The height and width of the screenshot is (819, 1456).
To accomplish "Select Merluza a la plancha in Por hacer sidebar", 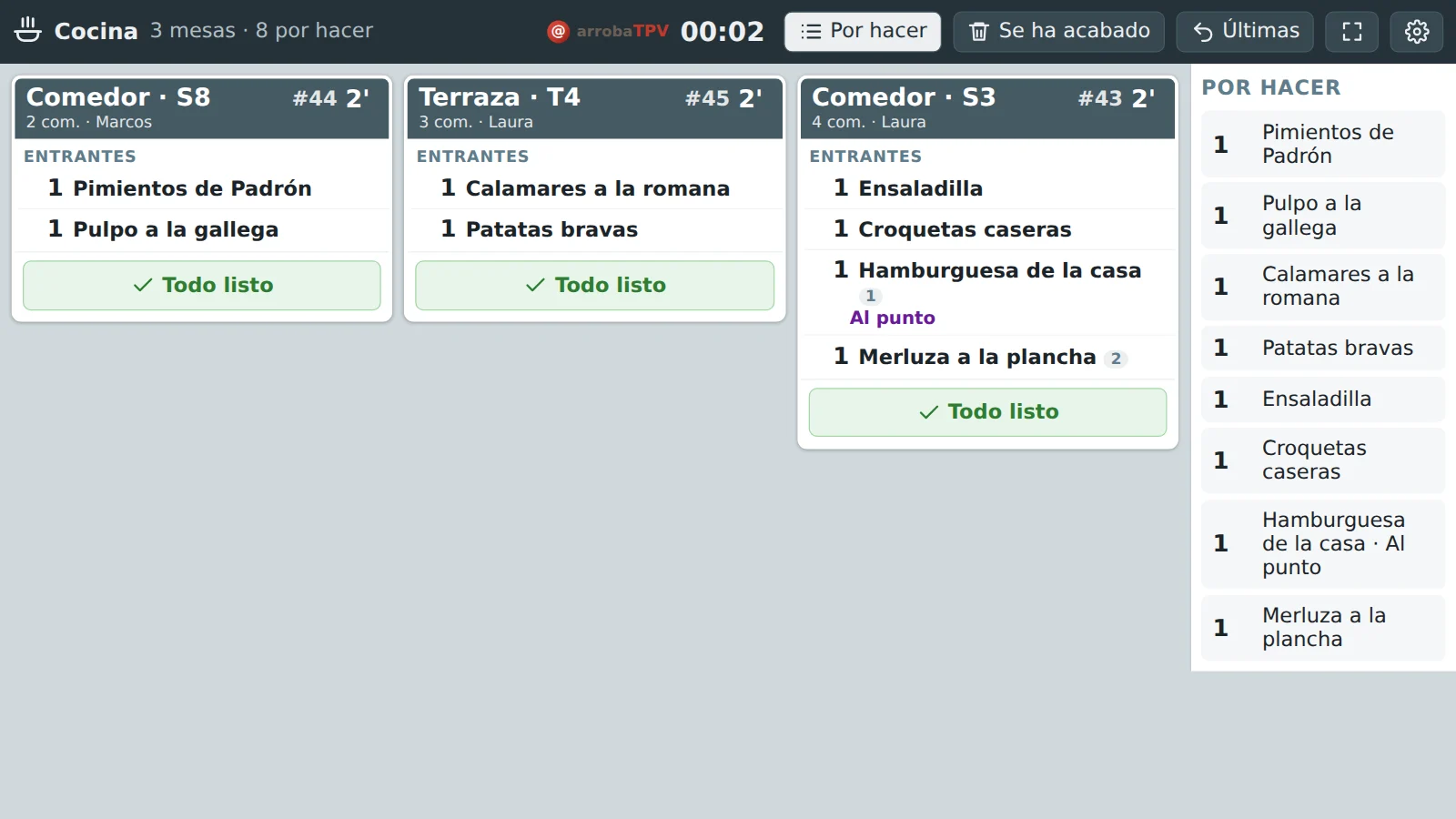I will 1323,628.
